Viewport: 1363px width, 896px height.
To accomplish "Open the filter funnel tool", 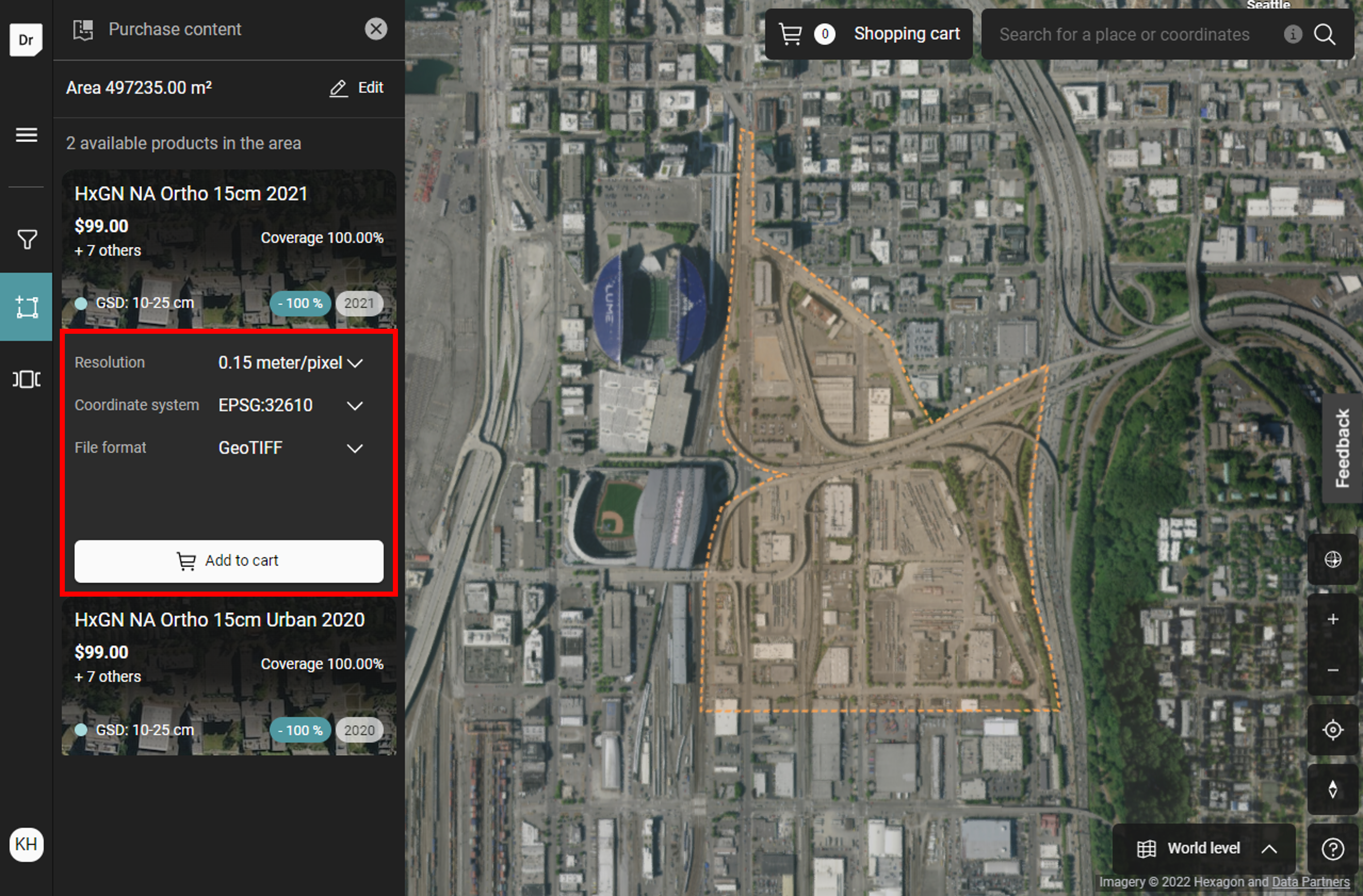I will [x=26, y=239].
